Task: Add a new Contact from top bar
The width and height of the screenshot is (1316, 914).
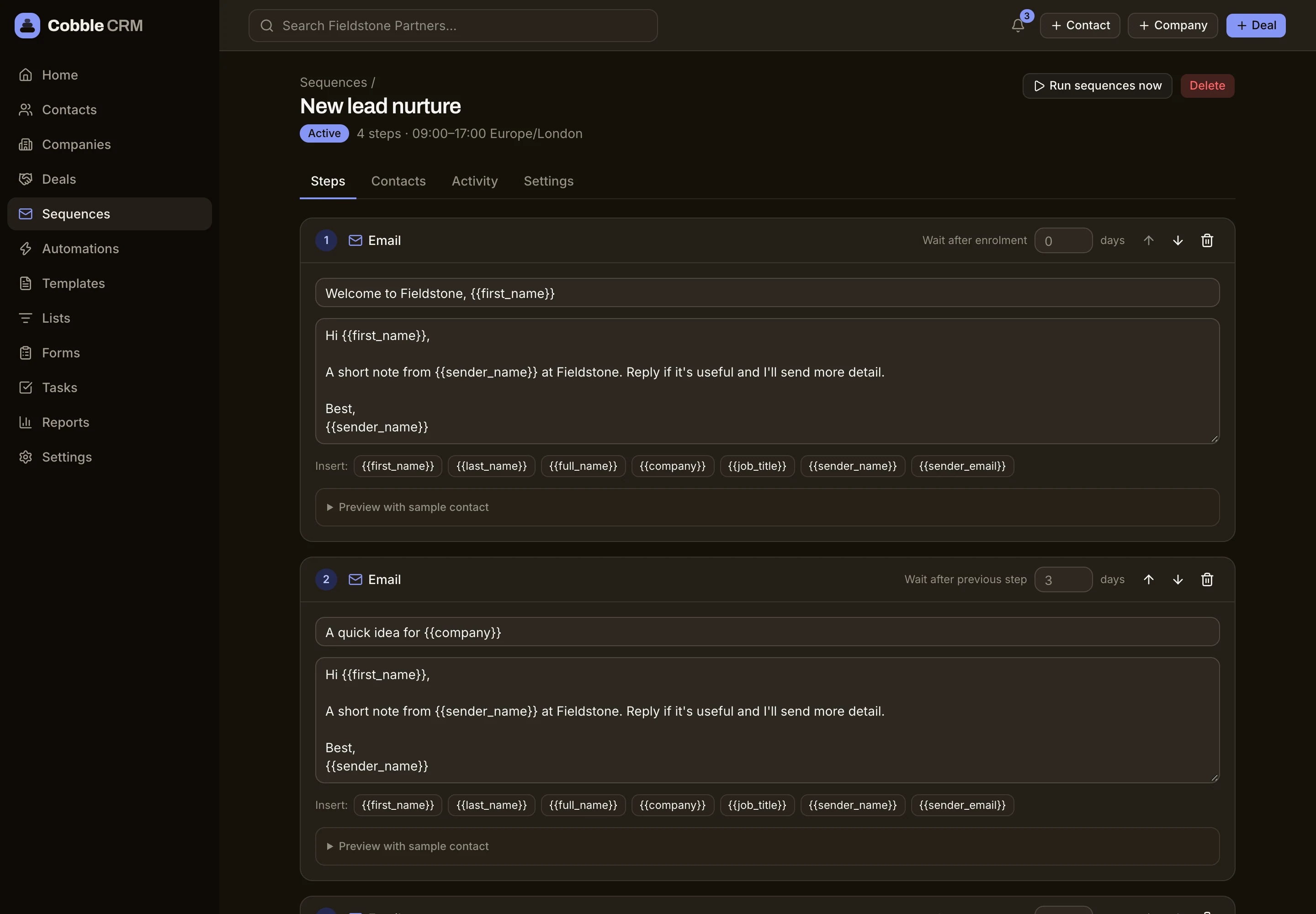Action: (x=1080, y=25)
